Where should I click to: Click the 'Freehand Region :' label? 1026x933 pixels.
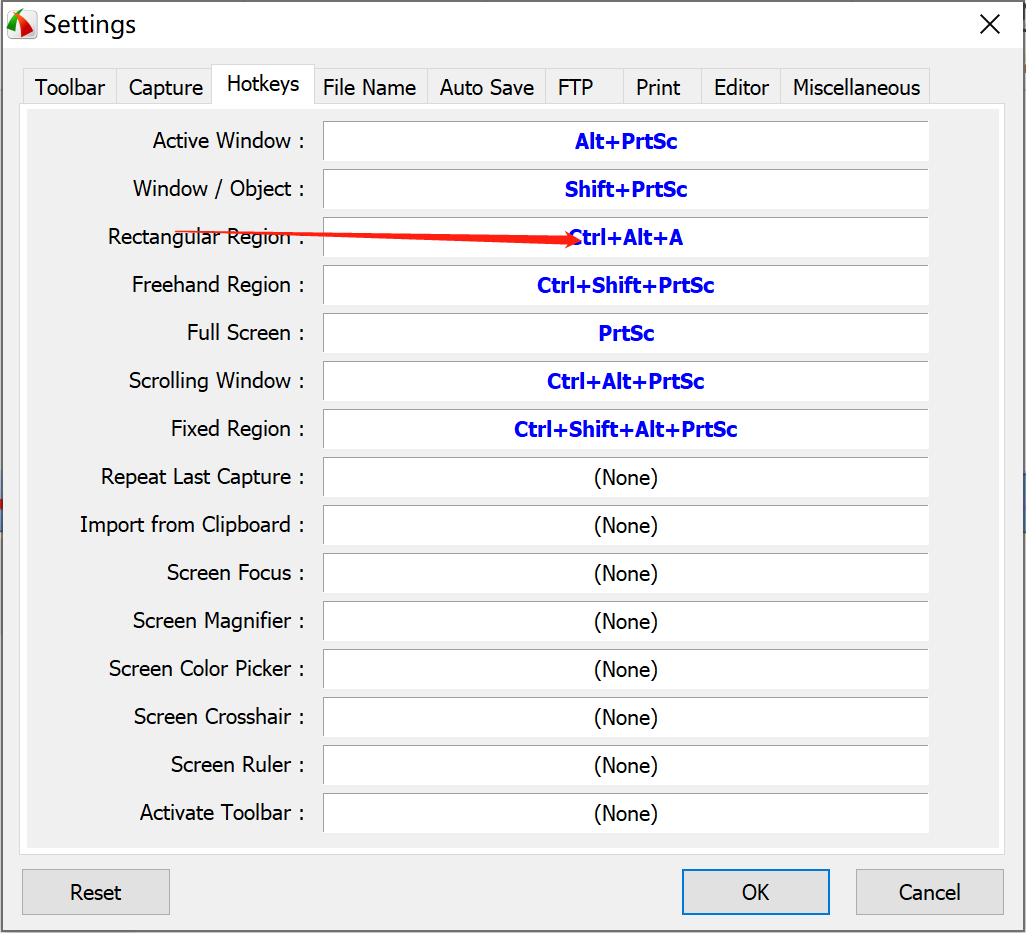pos(218,285)
